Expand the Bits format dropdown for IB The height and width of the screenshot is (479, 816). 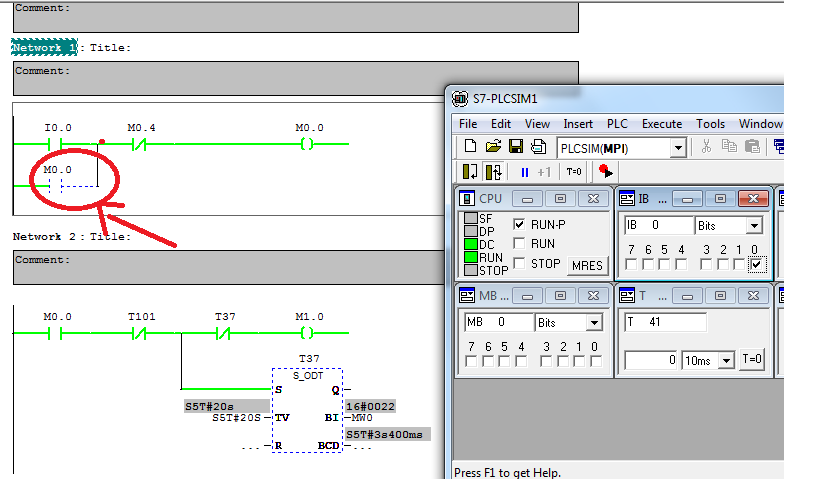pyautogui.click(x=751, y=226)
